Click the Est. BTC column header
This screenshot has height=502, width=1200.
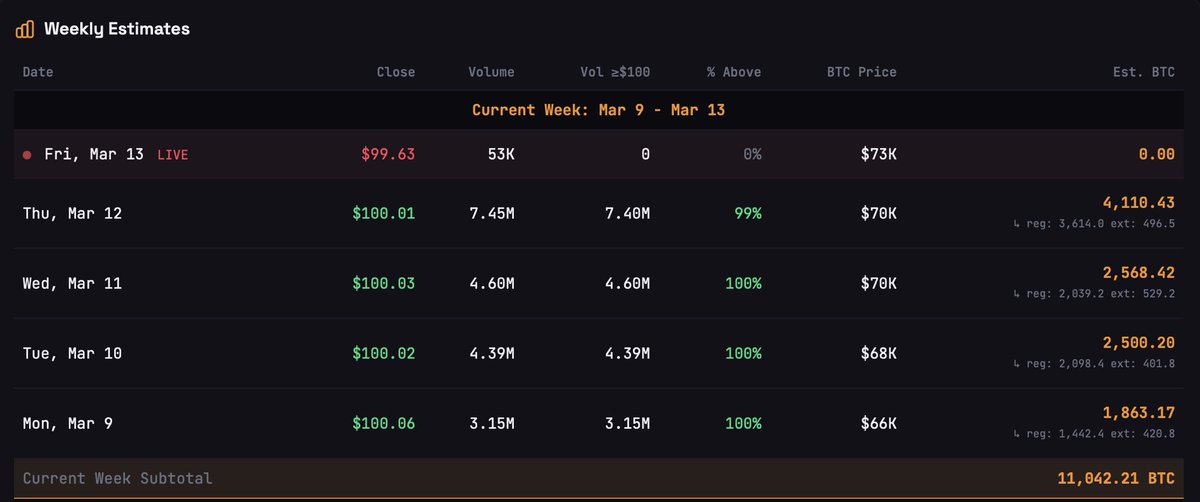click(x=1148, y=72)
